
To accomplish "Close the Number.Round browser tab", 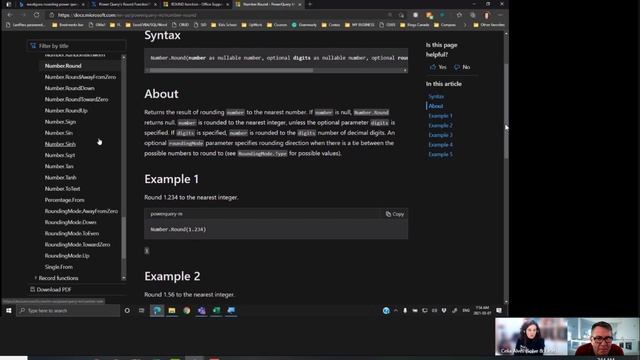I will click(x=300, y=4).
